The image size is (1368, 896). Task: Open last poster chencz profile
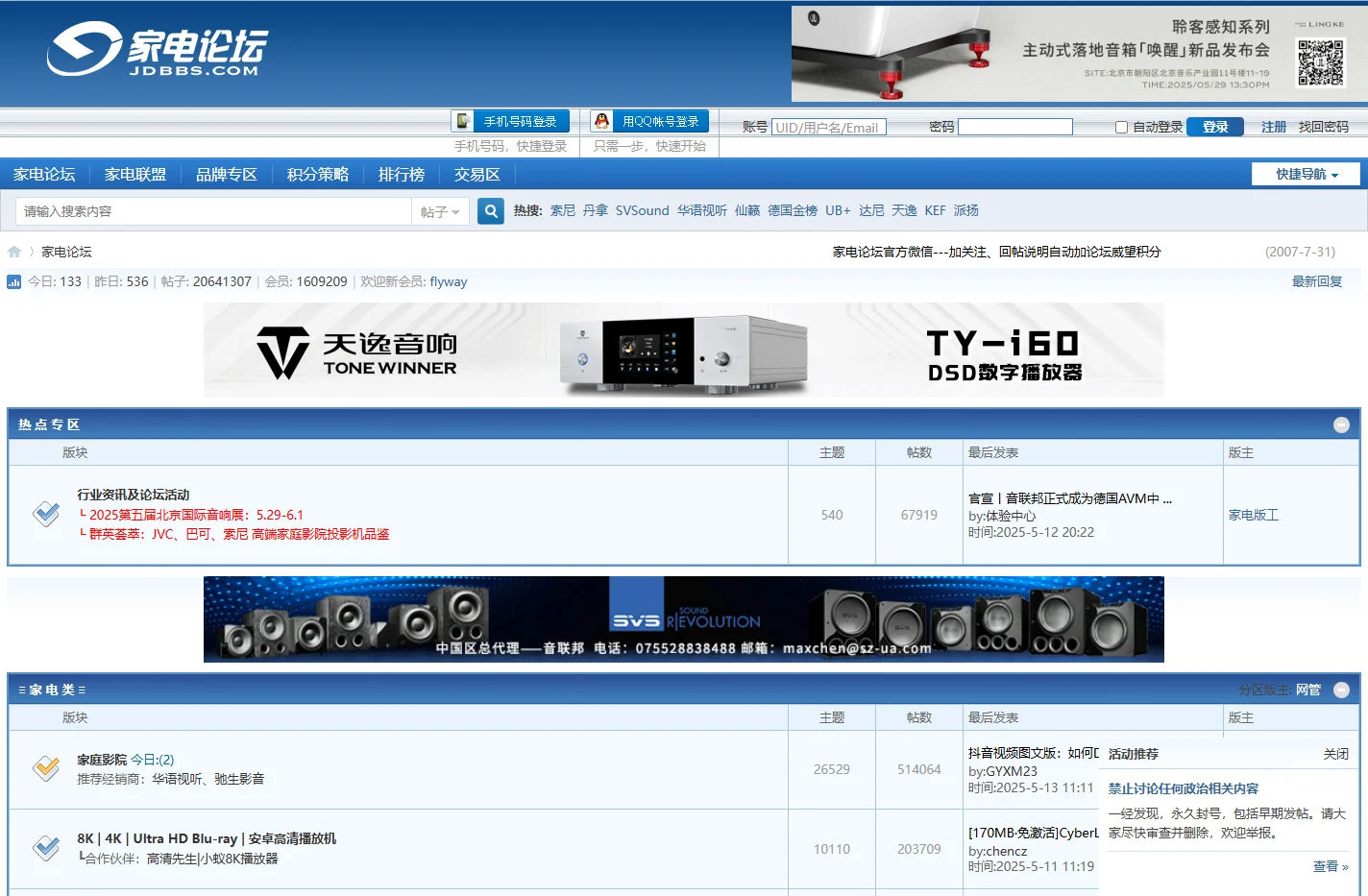[1006, 851]
